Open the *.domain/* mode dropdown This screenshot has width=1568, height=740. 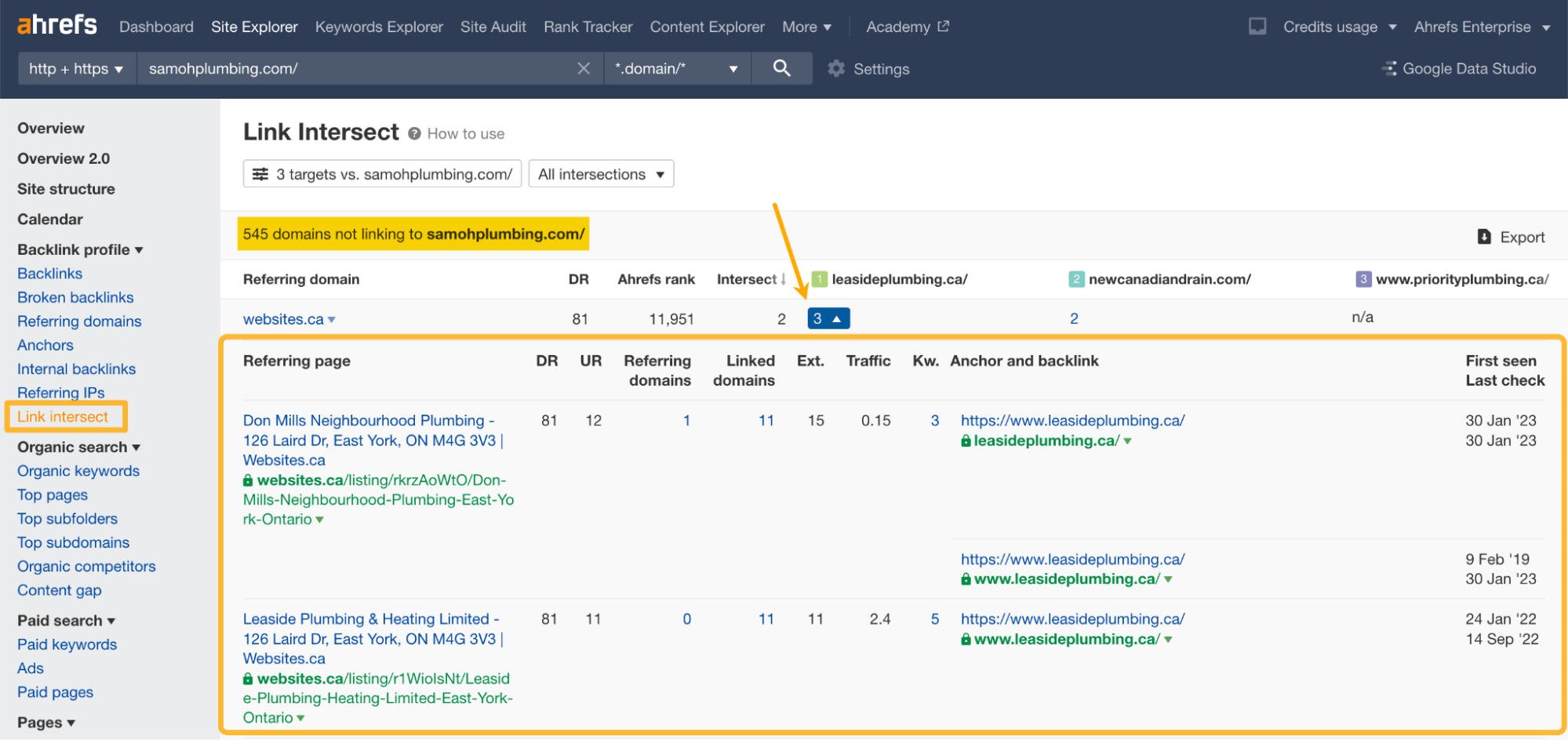click(x=678, y=68)
